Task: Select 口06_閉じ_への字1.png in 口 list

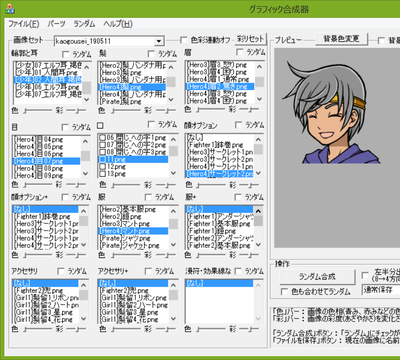Action: (133, 138)
